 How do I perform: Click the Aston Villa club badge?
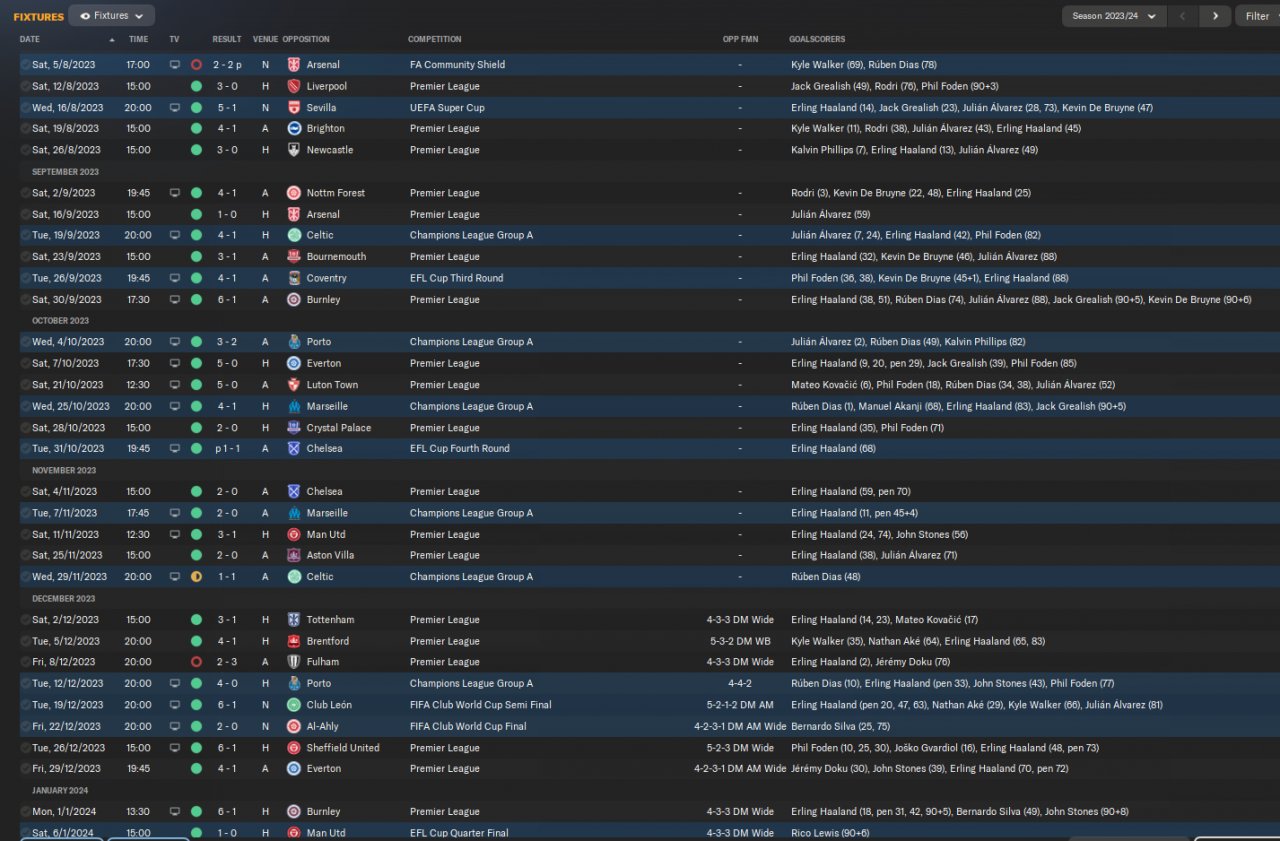[294, 555]
